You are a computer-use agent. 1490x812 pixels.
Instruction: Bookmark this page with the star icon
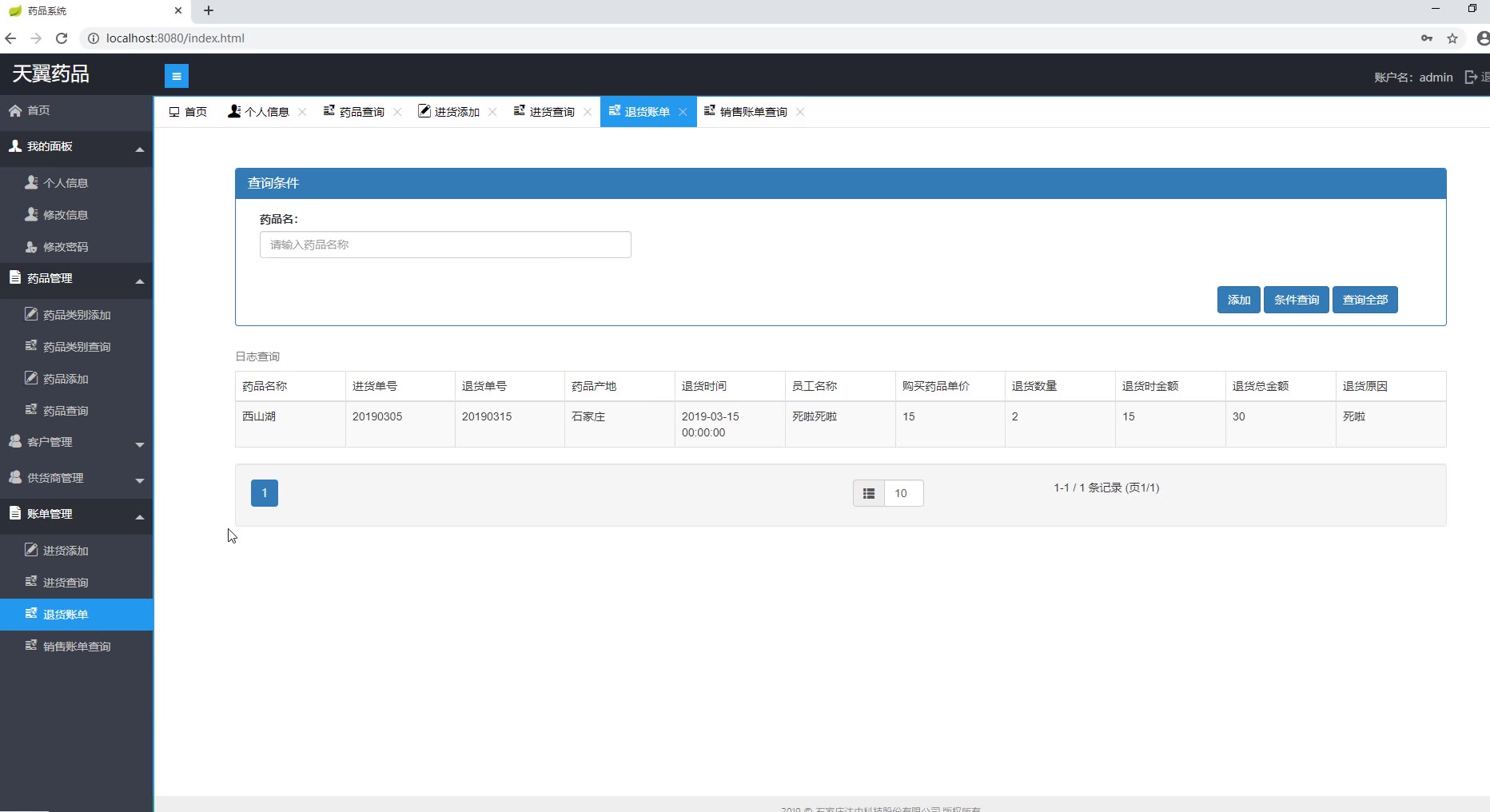(1452, 38)
